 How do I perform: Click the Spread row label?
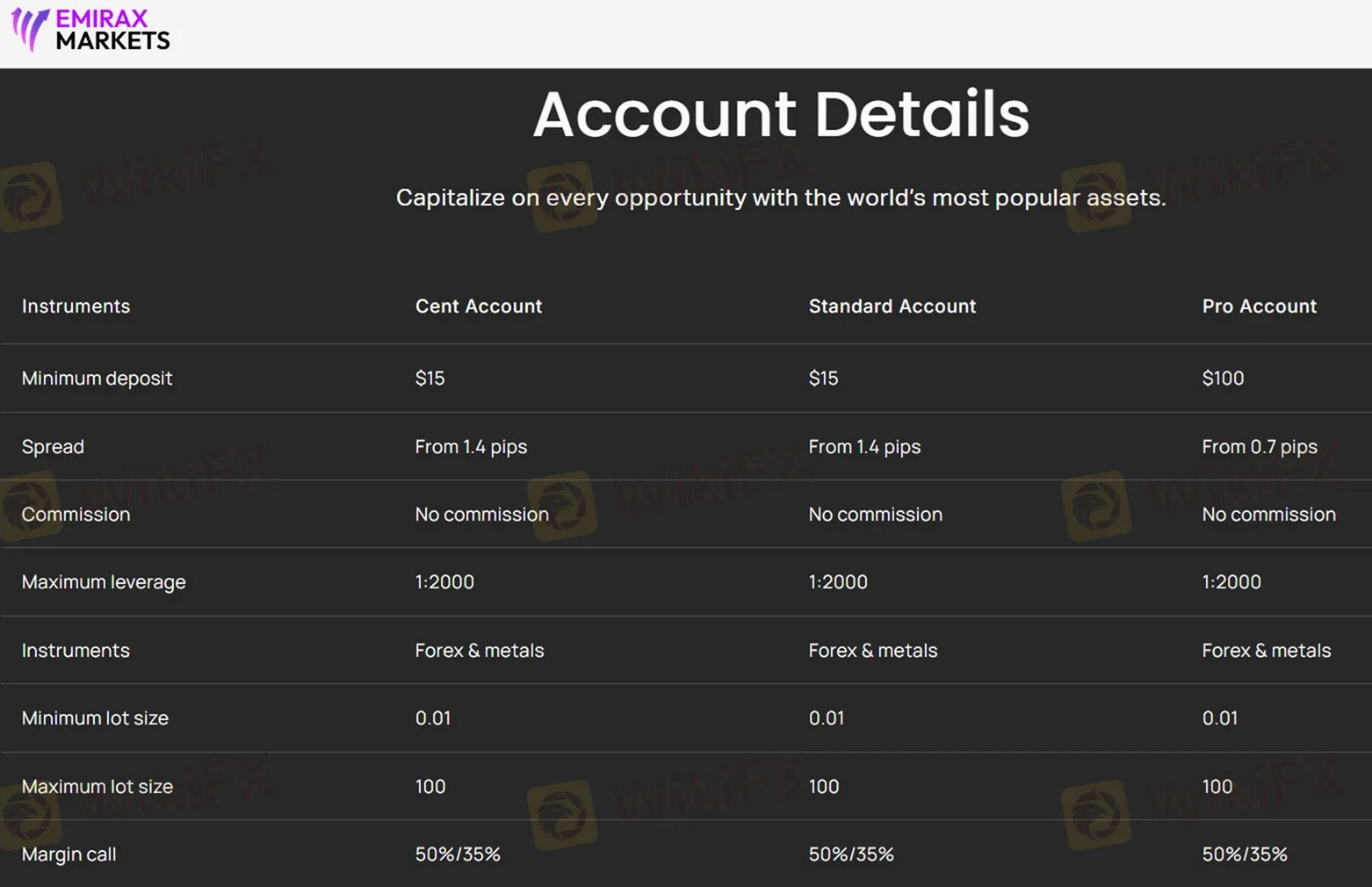[53, 447]
